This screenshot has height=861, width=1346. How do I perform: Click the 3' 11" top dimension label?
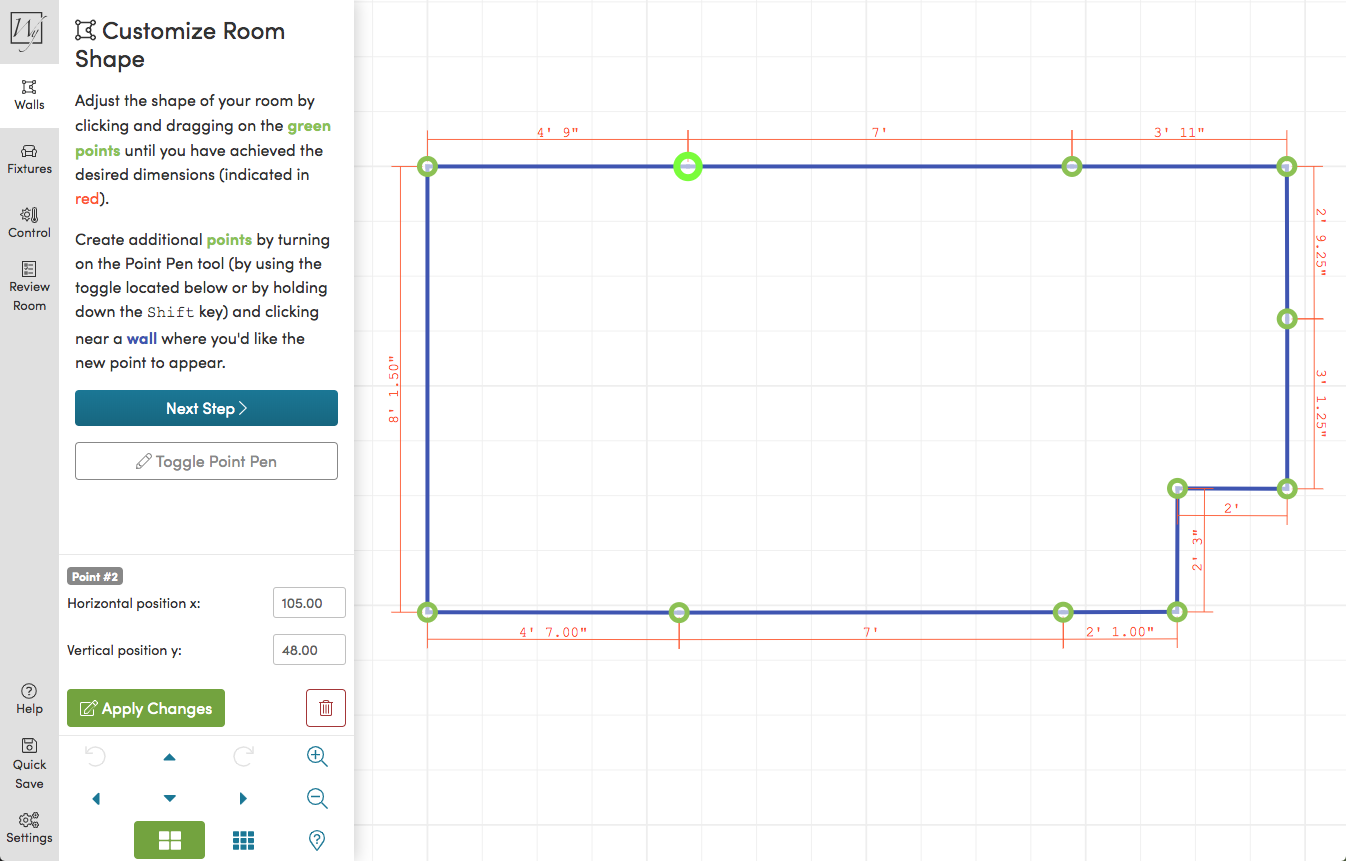1179,132
